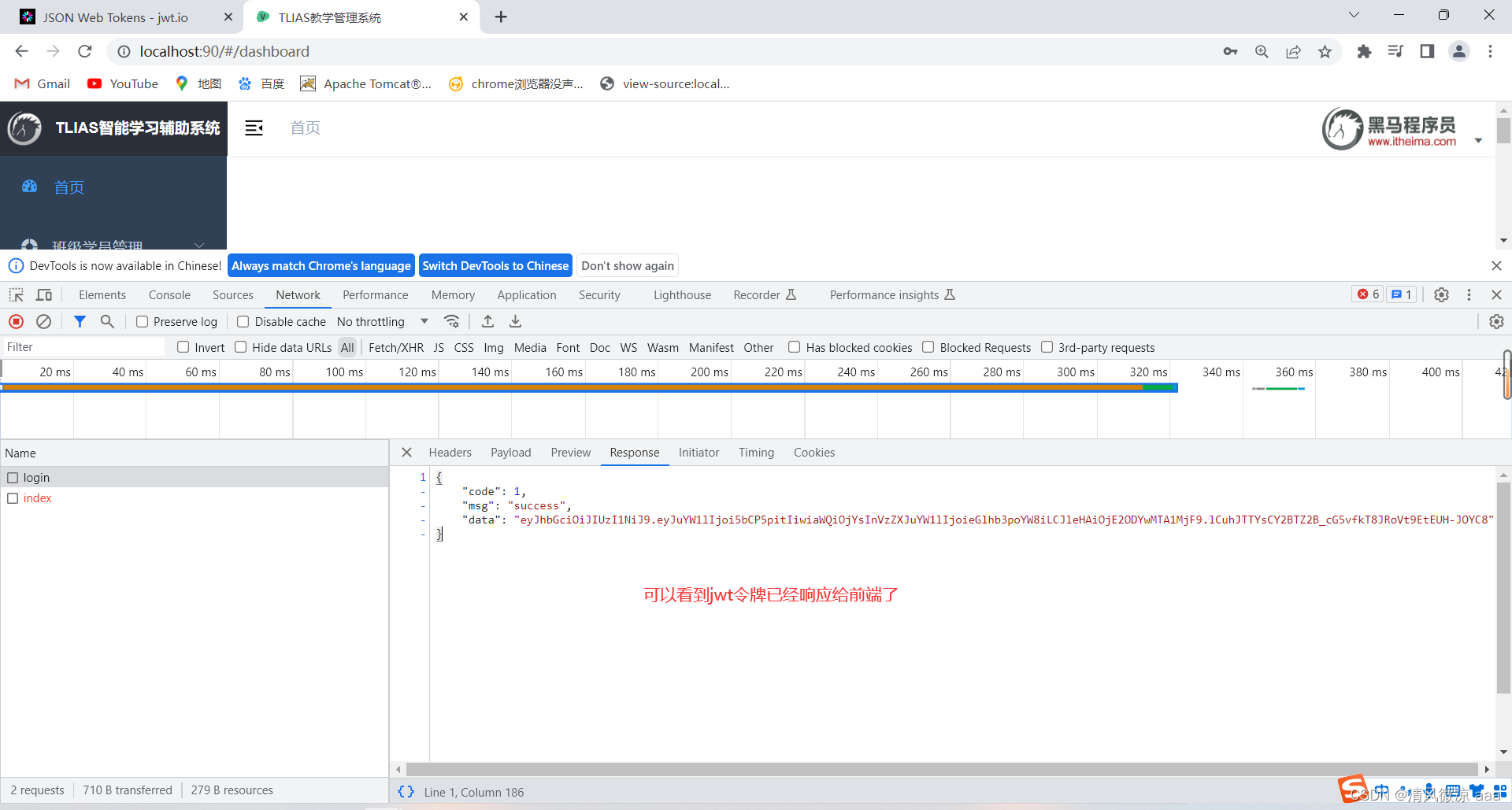Open network settings gear at right

[1496, 321]
